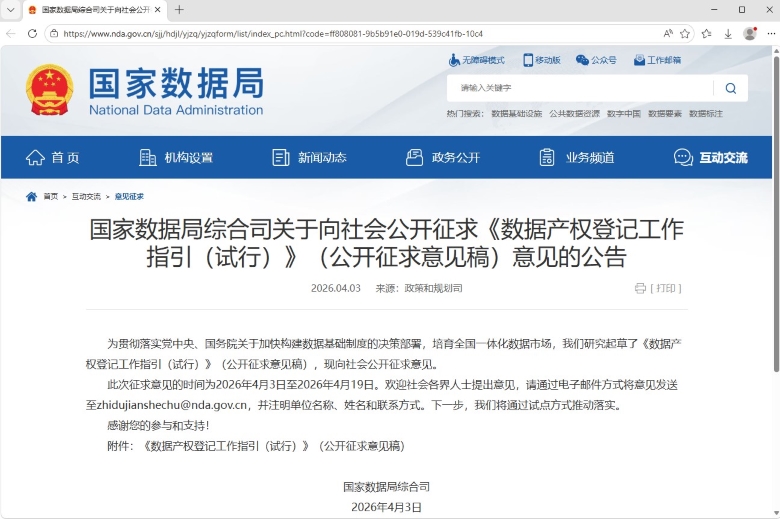Reload the page with the refresh icon
This screenshot has height=519, width=780.
click(32, 33)
